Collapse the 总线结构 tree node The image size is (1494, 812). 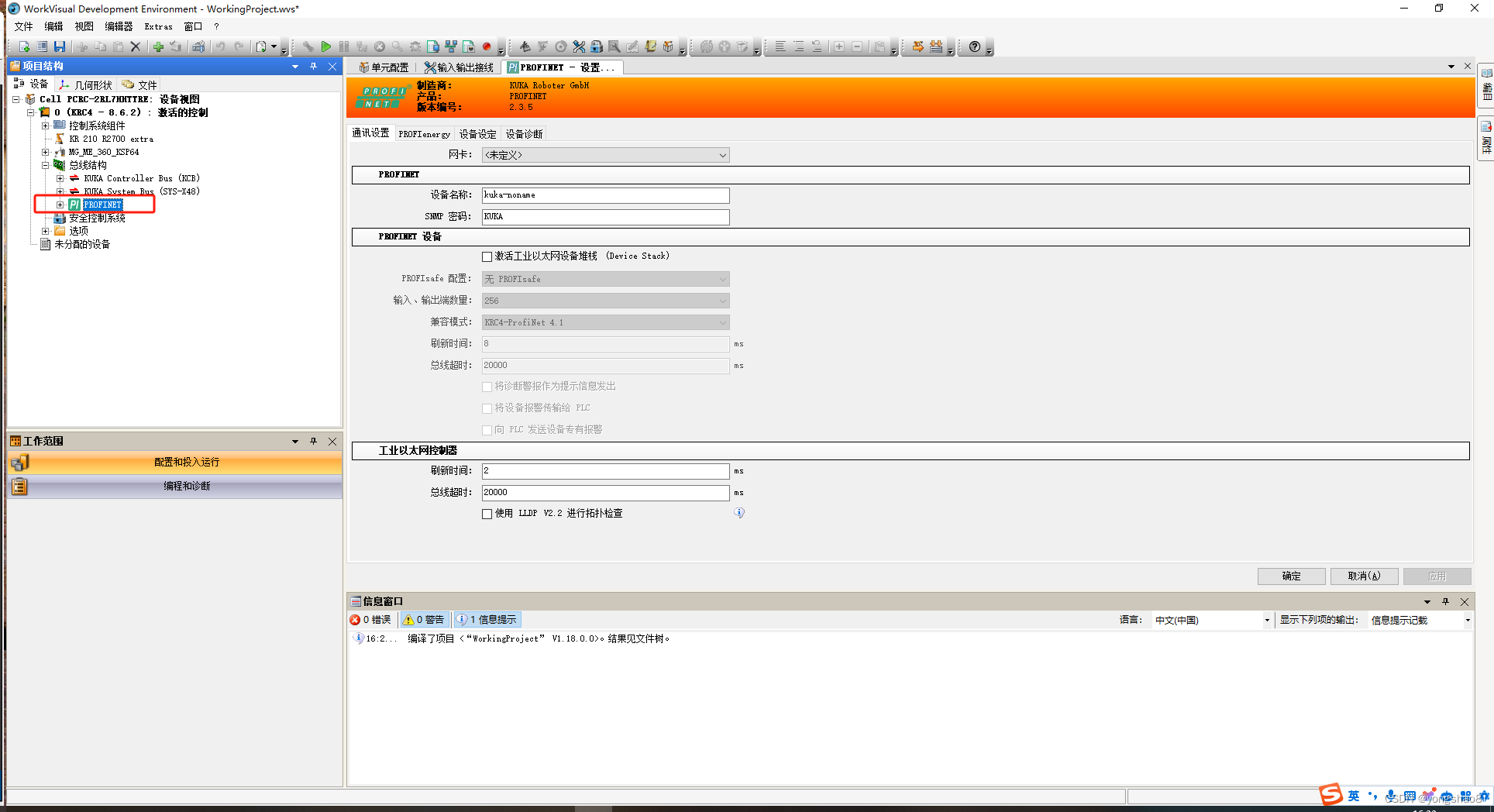(45, 165)
